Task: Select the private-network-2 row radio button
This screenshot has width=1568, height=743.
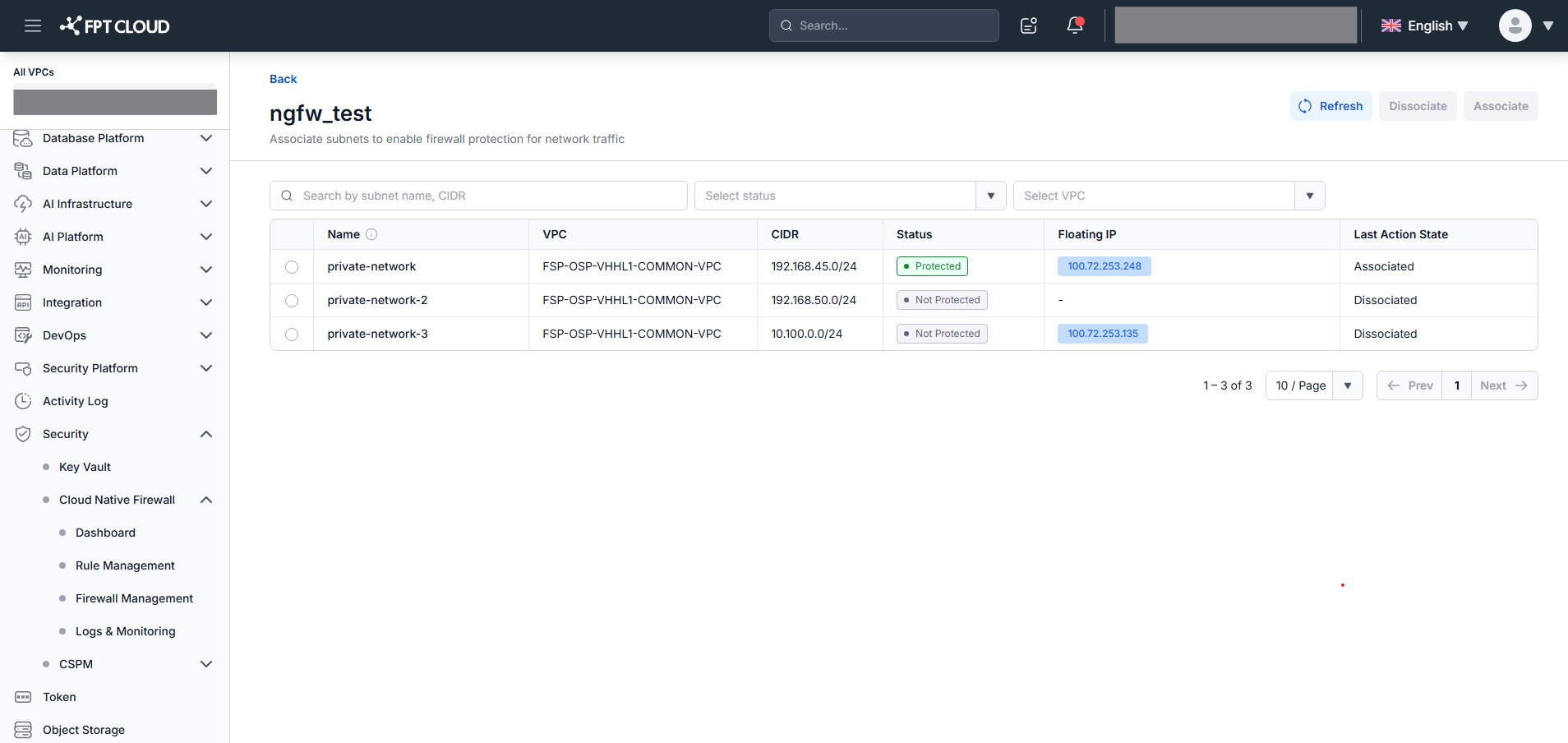Action: tap(292, 301)
